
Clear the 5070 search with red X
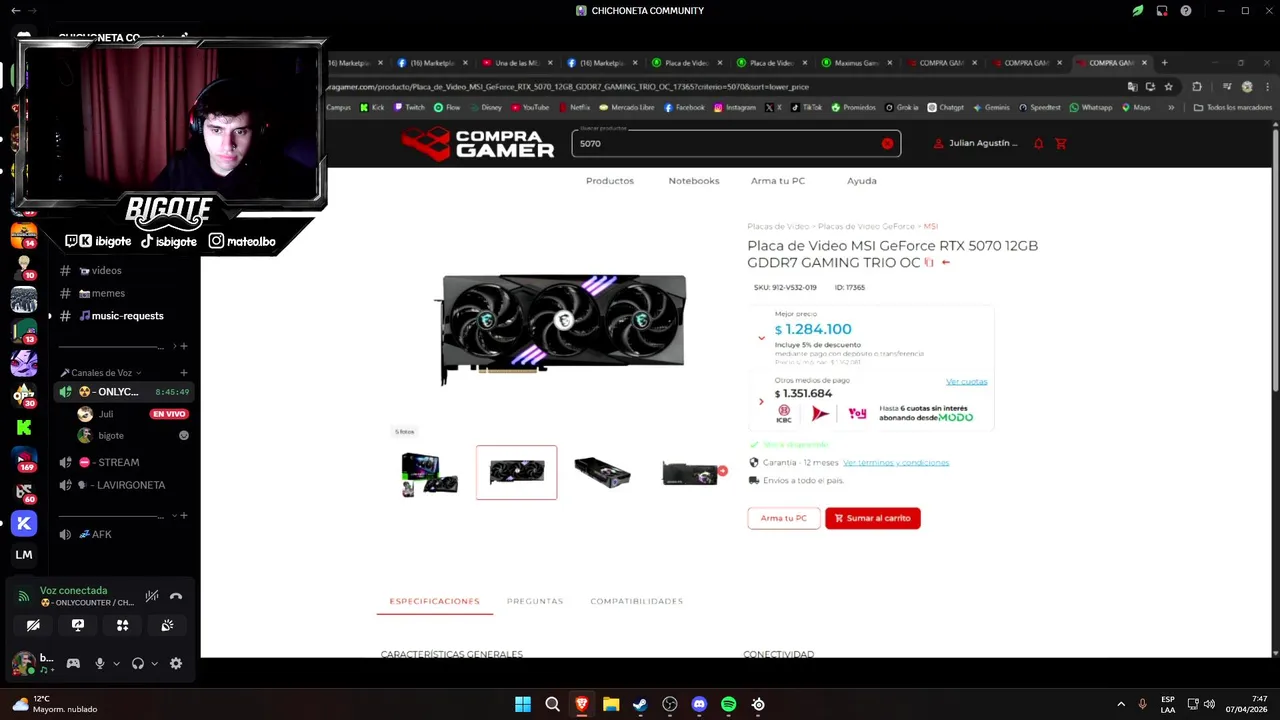(x=887, y=144)
